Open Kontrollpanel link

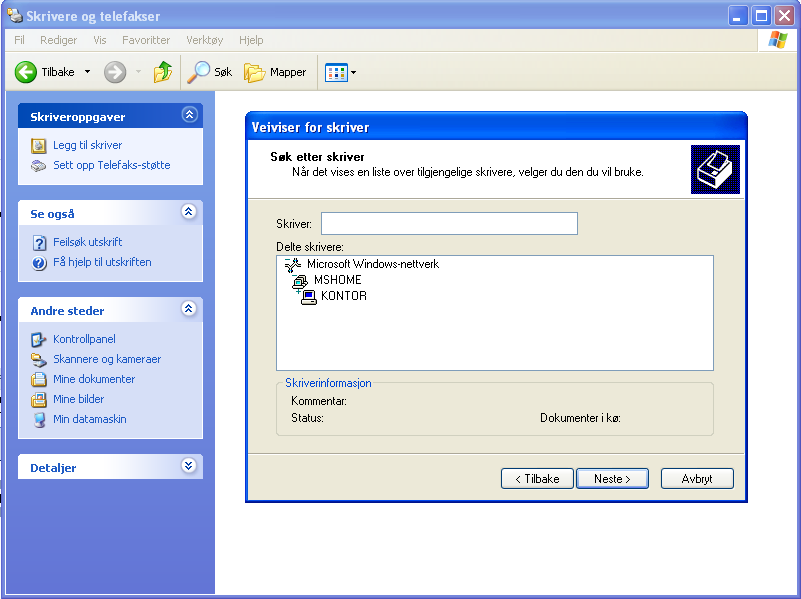(x=84, y=339)
